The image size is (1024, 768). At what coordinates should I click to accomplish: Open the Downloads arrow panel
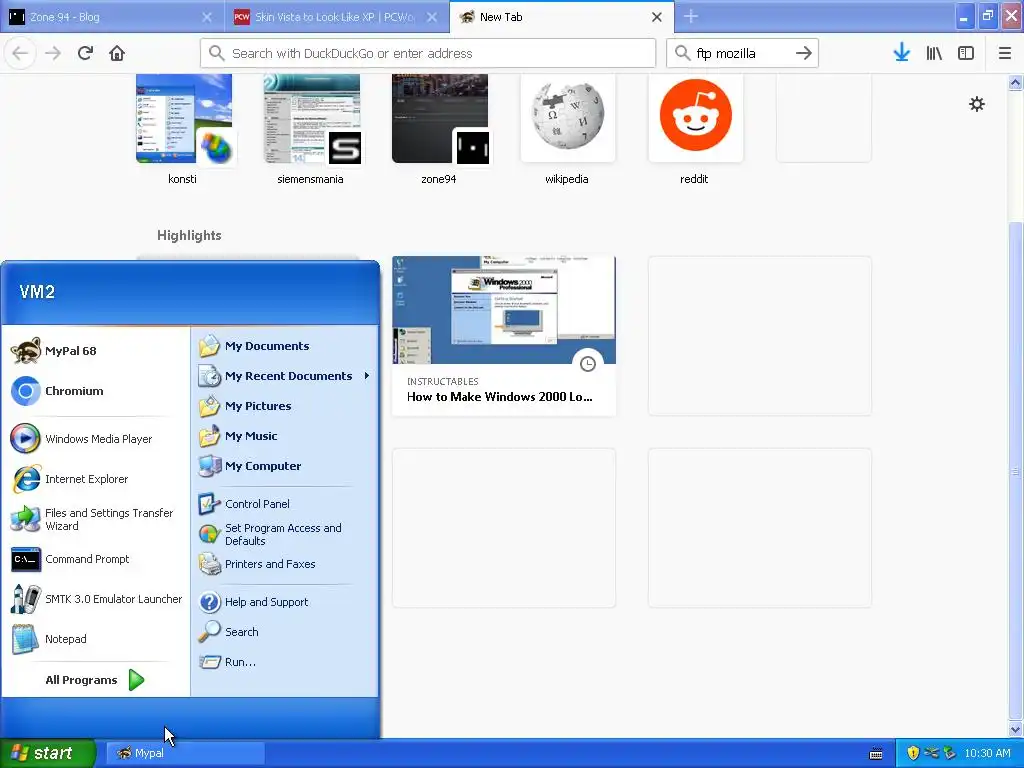[902, 53]
